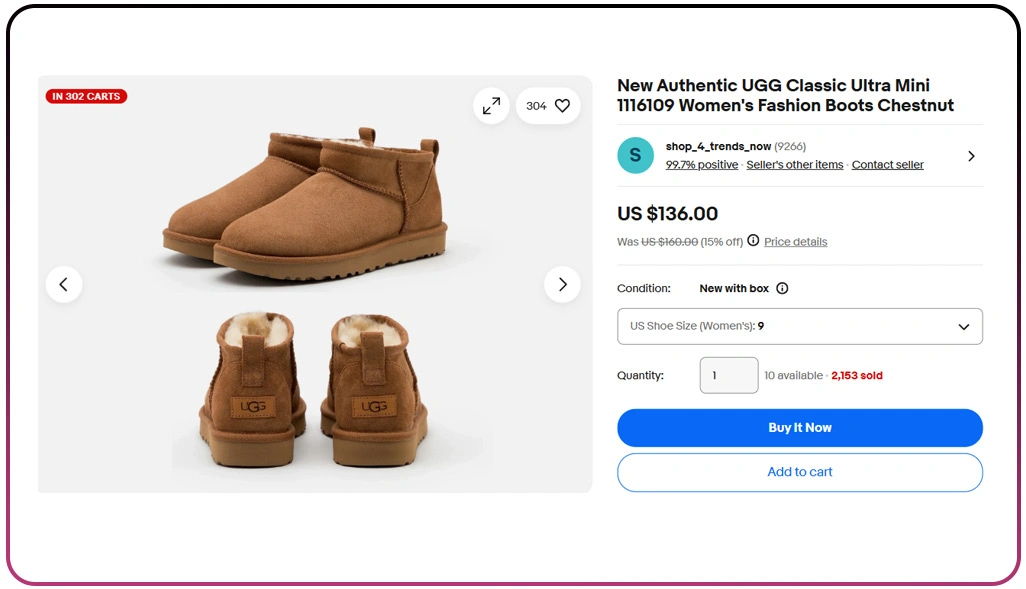The height and width of the screenshot is (589, 1026).
Task: Click the Add to cart button
Action: 800,472
